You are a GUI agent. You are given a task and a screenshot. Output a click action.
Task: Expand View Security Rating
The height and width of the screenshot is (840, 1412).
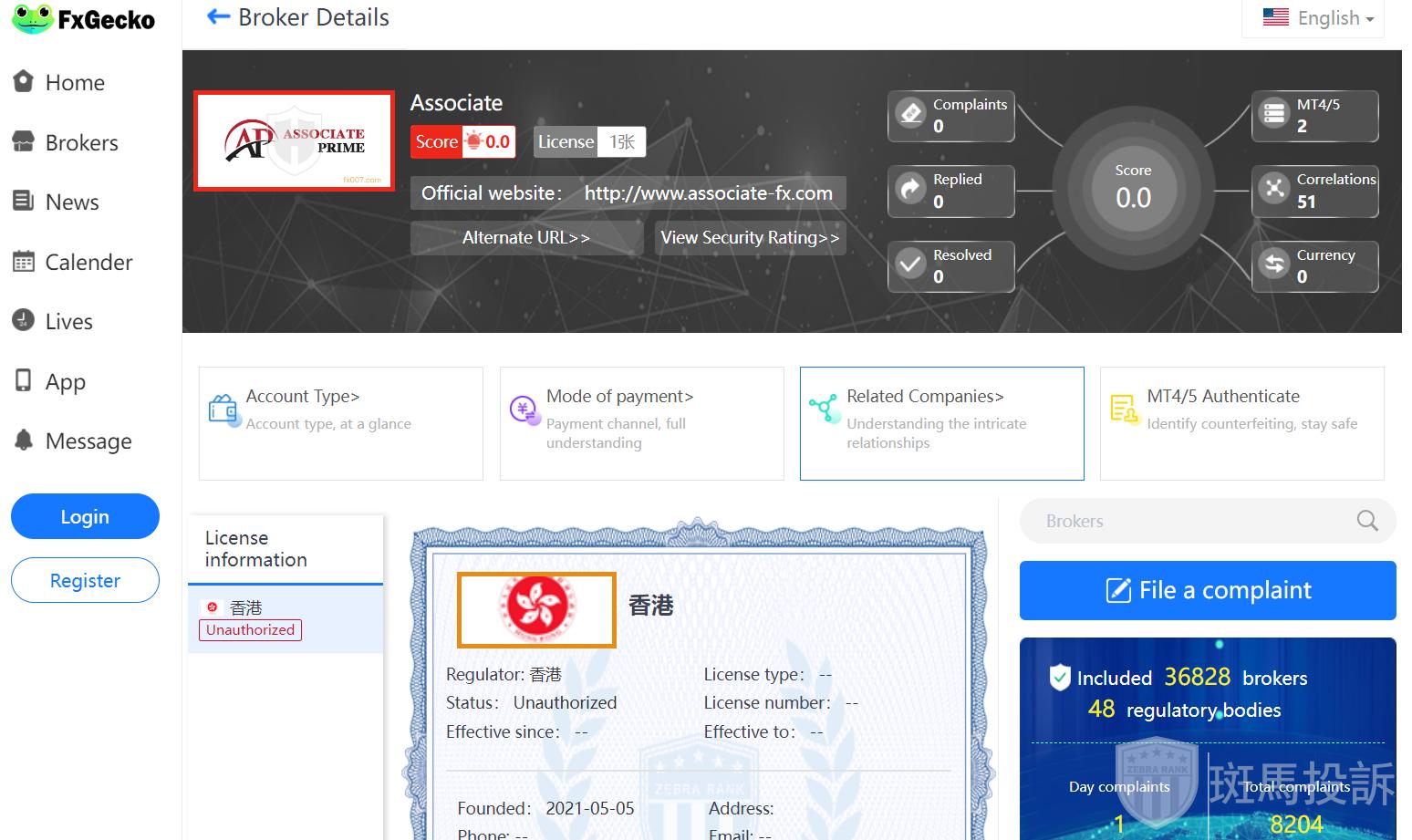pyautogui.click(x=749, y=238)
